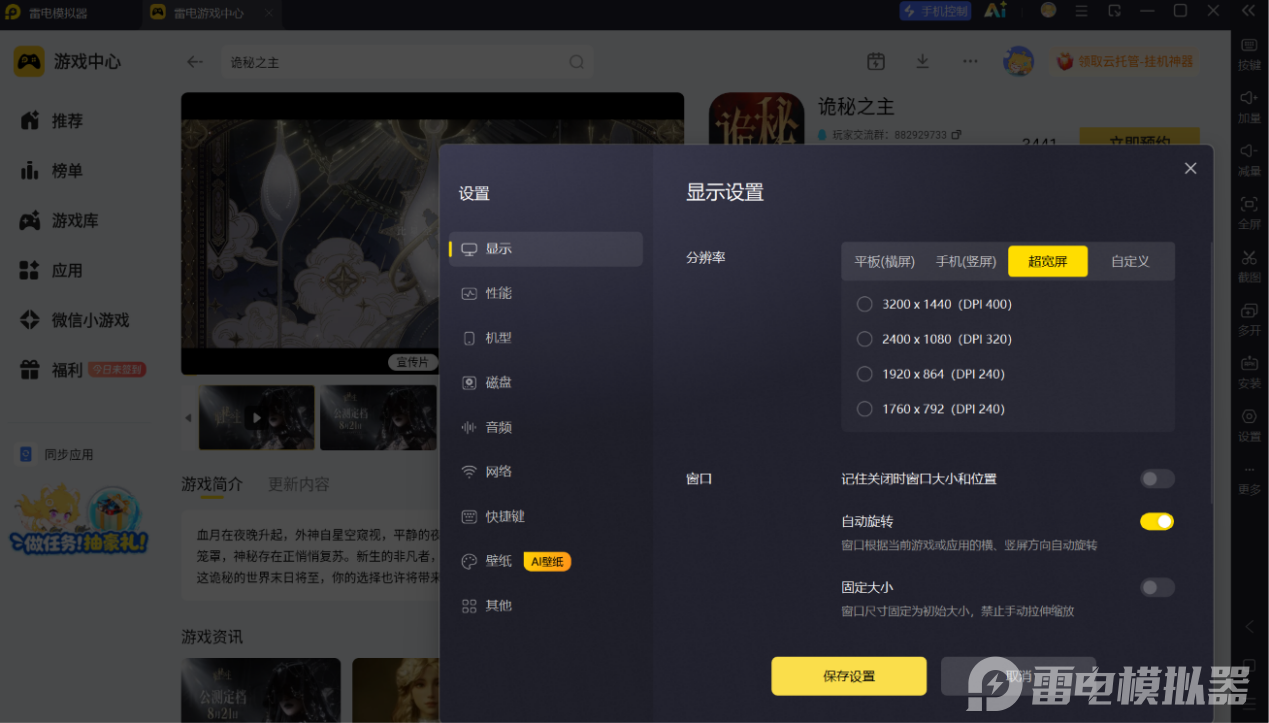The width and height of the screenshot is (1269, 723).
Task: Close the settings dialog with X
Action: pyautogui.click(x=1190, y=168)
